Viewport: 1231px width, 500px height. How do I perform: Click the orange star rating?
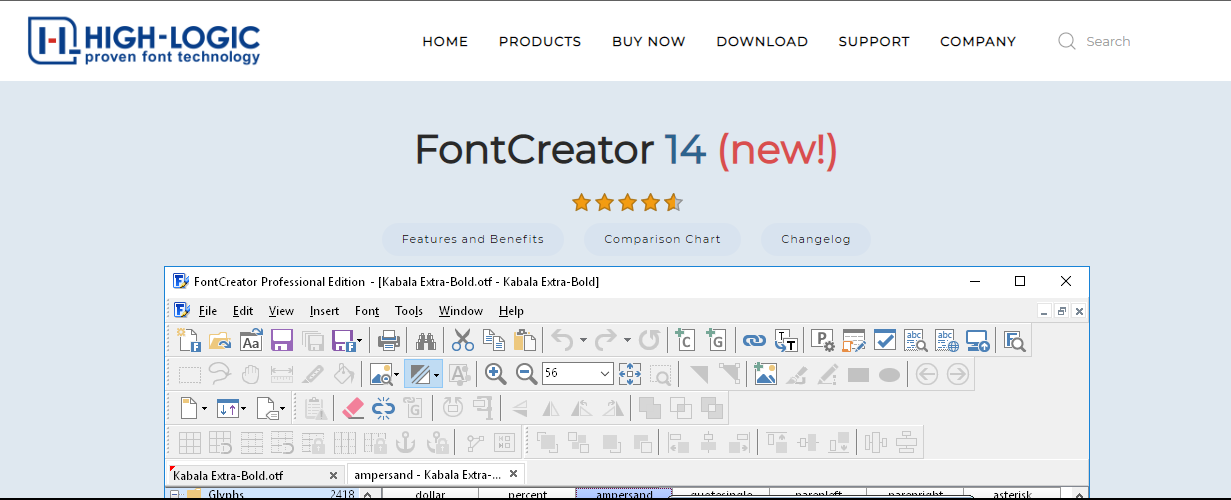coord(627,203)
